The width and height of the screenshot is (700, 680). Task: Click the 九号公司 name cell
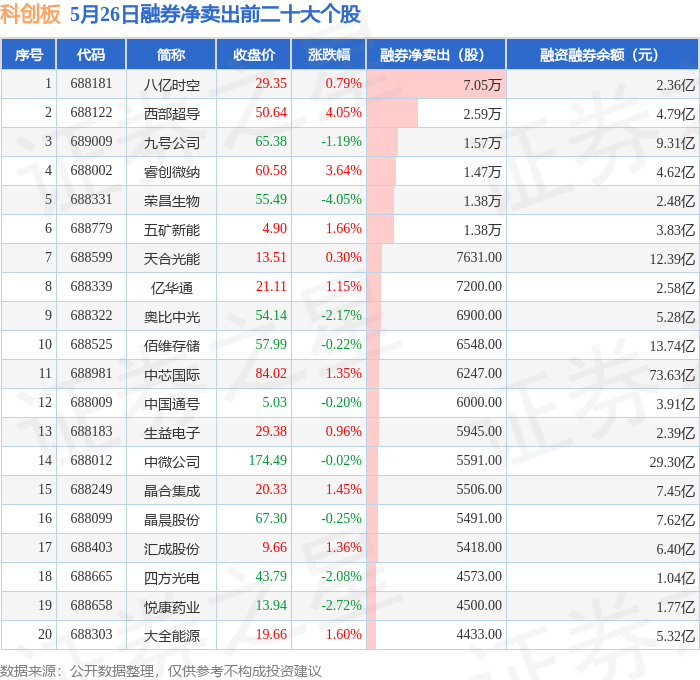pos(172,142)
